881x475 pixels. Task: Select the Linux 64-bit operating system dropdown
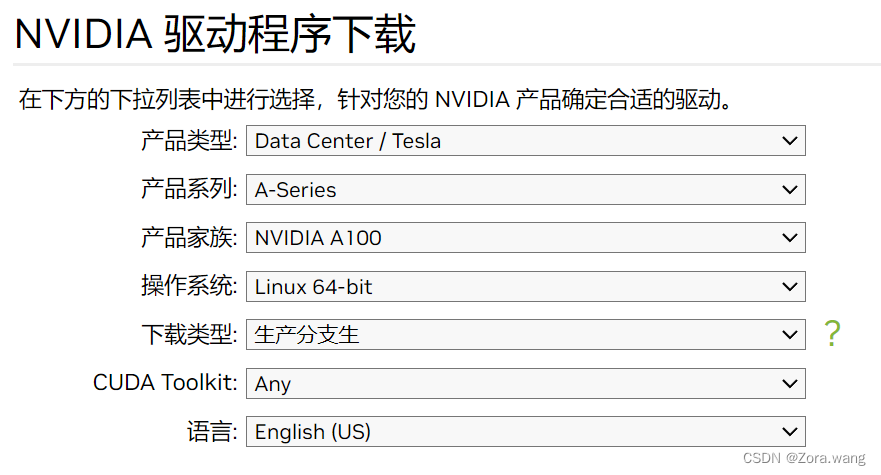(526, 287)
